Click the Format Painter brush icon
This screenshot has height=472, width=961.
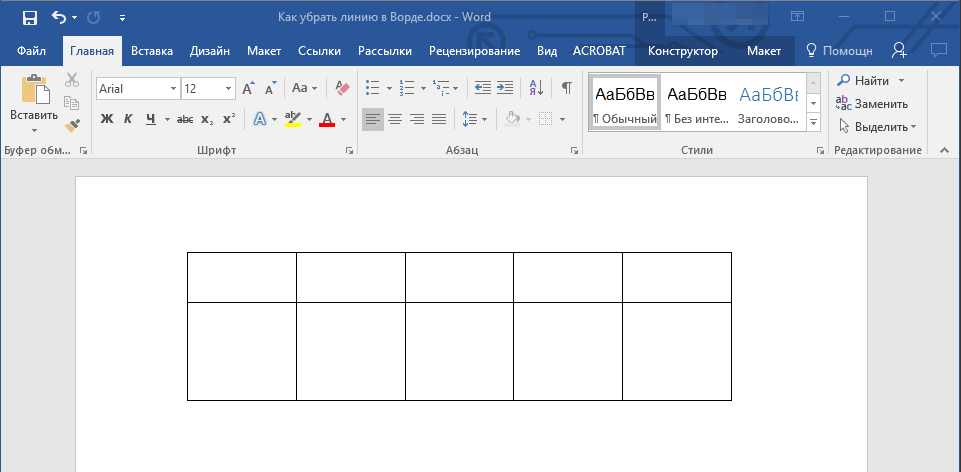[x=72, y=126]
